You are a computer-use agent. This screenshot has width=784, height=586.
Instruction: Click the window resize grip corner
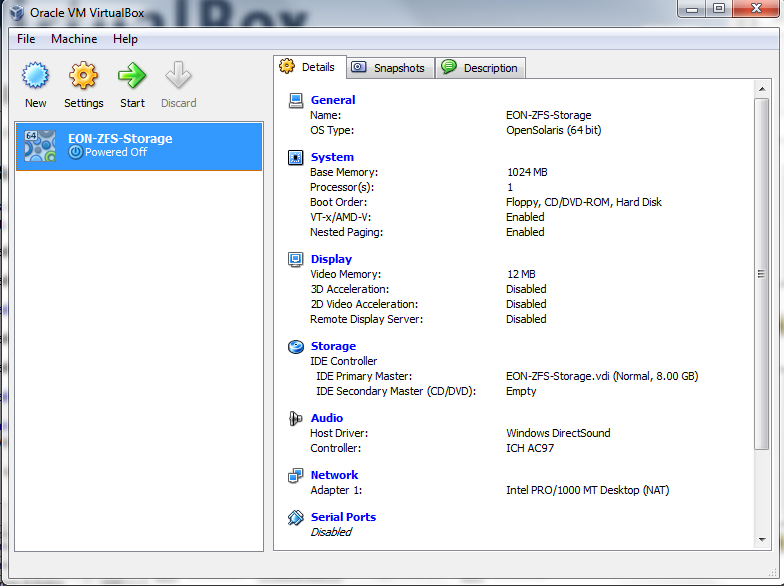pos(772,572)
